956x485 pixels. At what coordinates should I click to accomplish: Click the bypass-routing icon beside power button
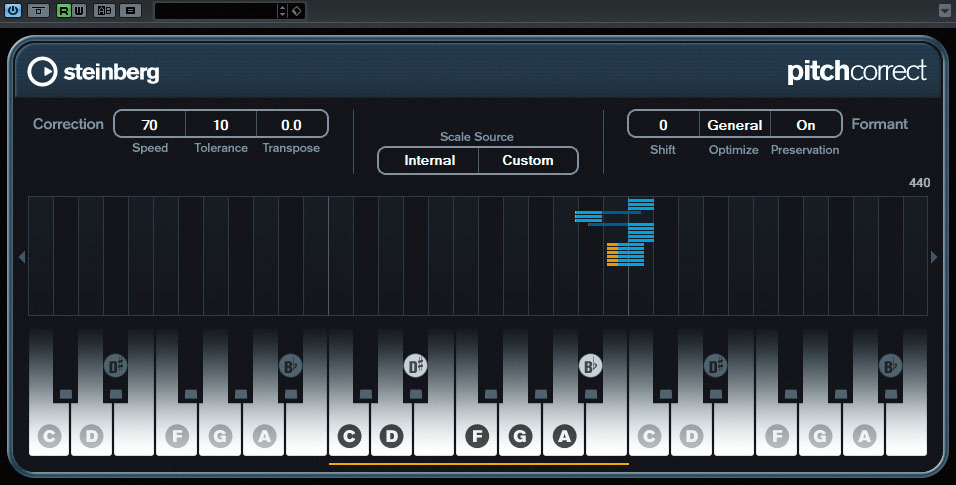[x=38, y=10]
